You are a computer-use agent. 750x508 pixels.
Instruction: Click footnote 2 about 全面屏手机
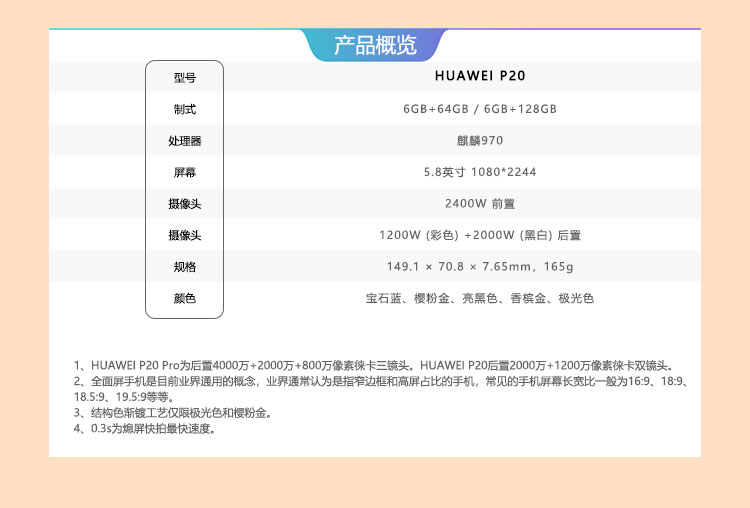[382, 389]
